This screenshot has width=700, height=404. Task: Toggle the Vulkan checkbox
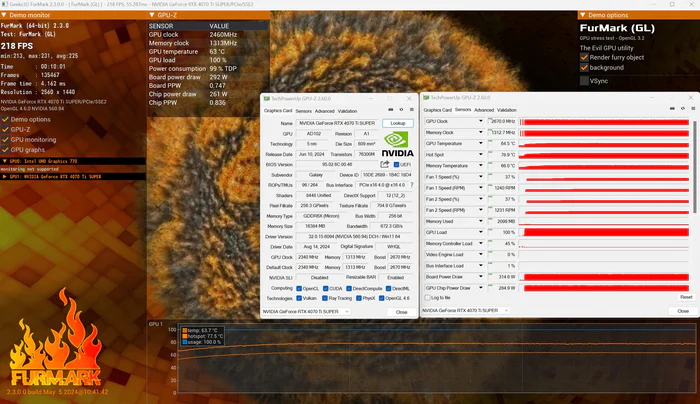pos(299,298)
